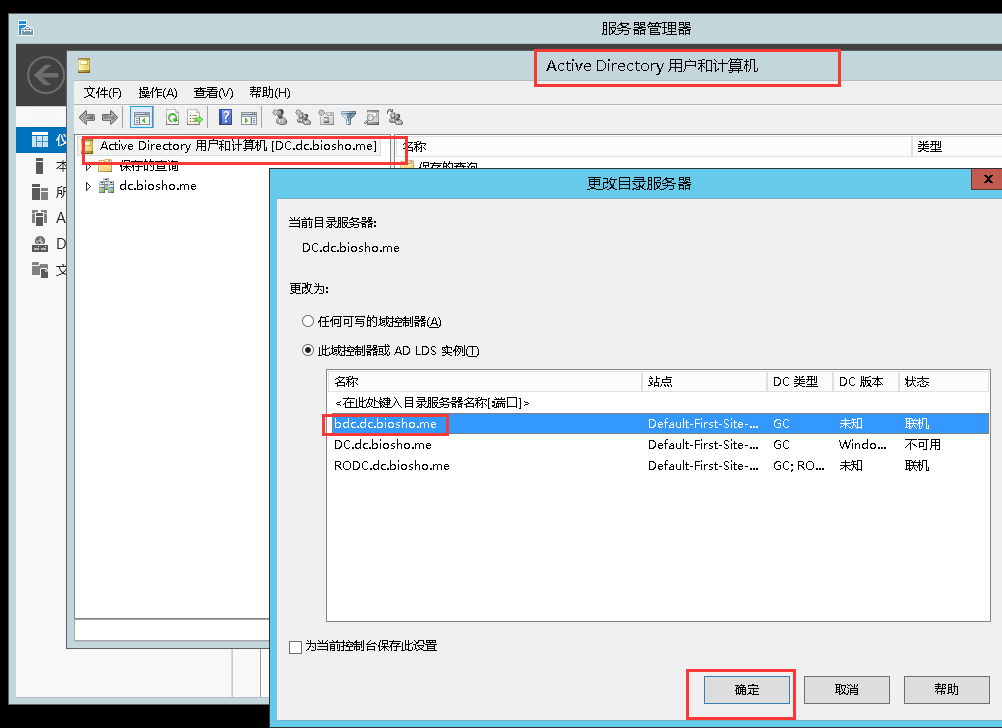Click the 不可用 status cell

tap(923, 445)
